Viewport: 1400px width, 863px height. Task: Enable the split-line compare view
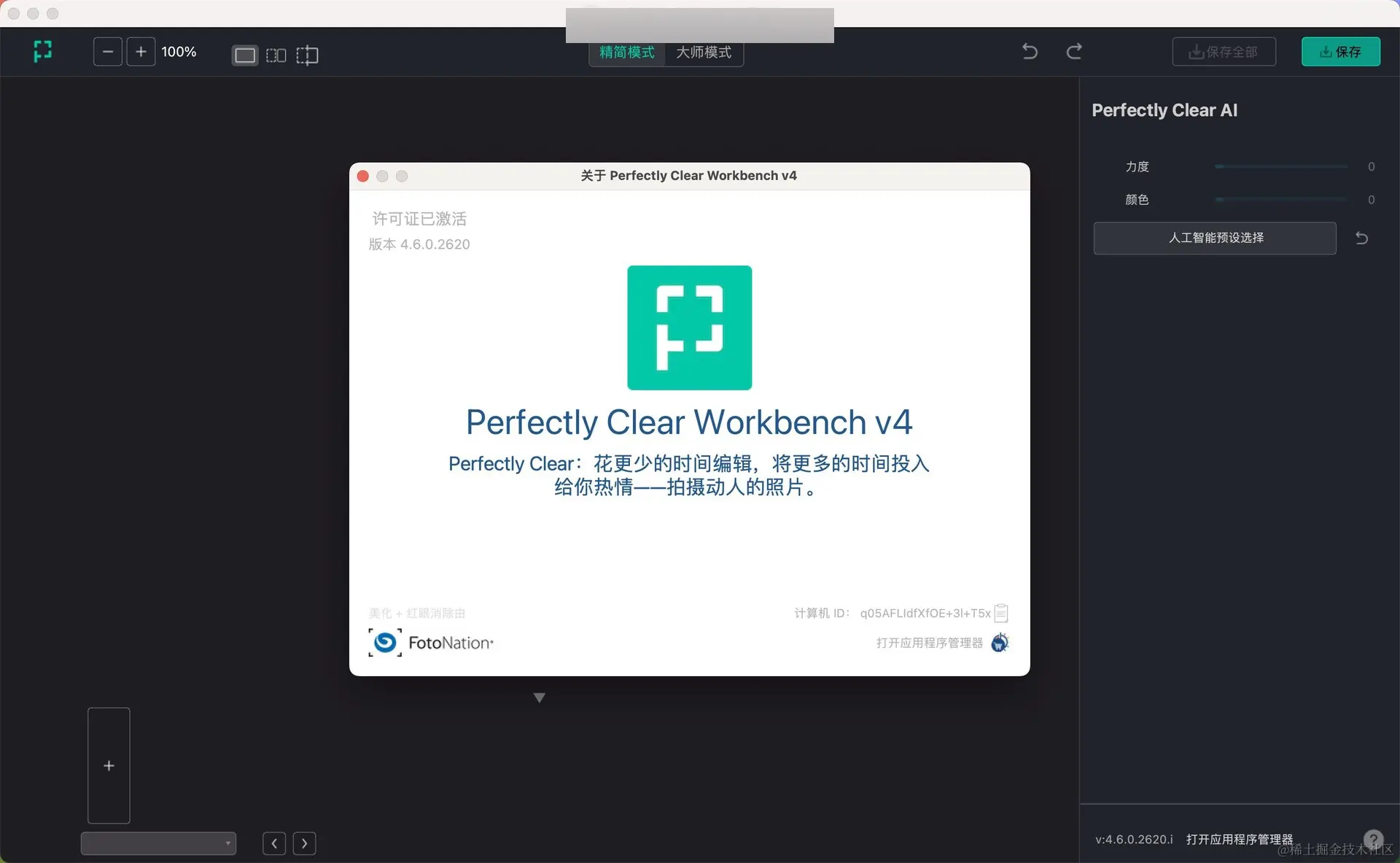pyautogui.click(x=307, y=55)
